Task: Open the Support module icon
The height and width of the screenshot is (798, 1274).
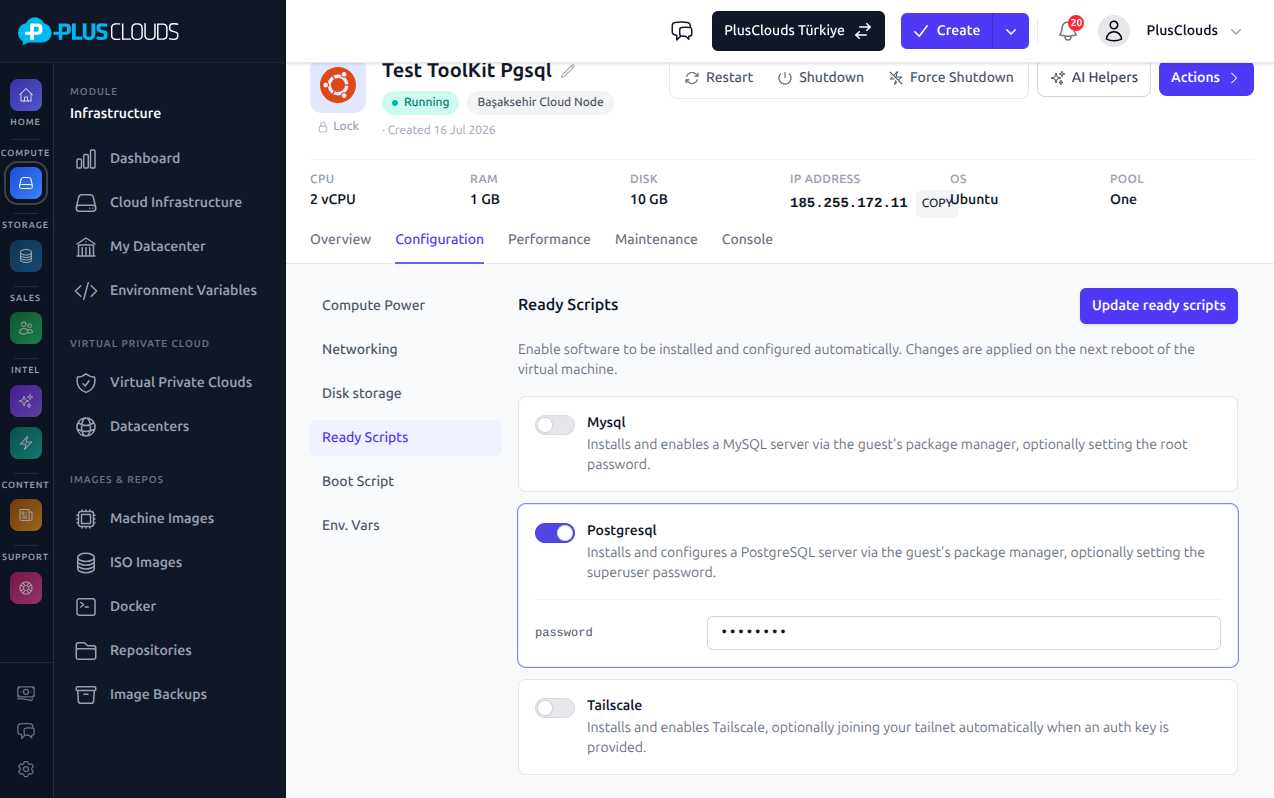Action: 26,588
